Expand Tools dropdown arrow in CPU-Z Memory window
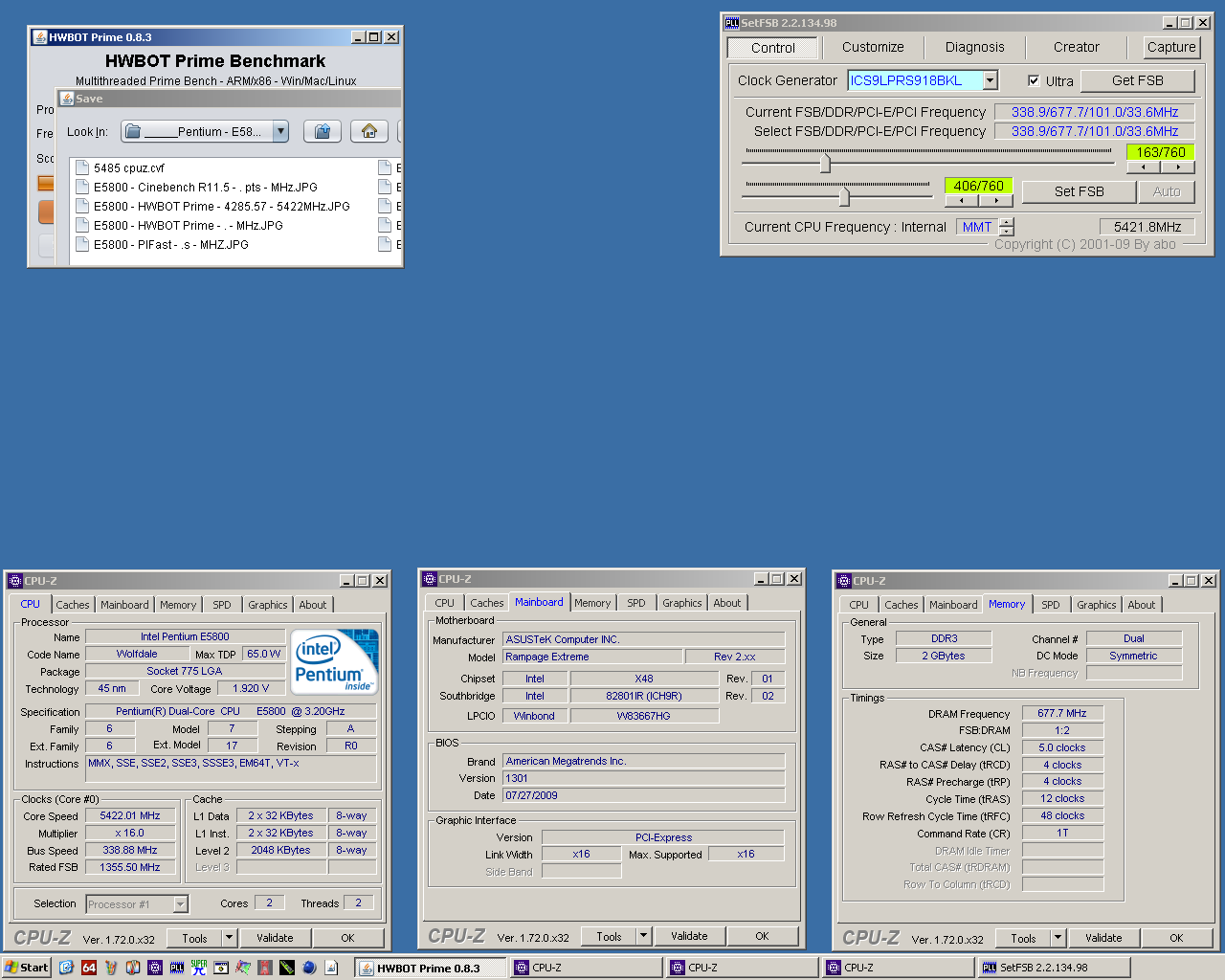Image resolution: width=1225 pixels, height=980 pixels. point(1058,938)
